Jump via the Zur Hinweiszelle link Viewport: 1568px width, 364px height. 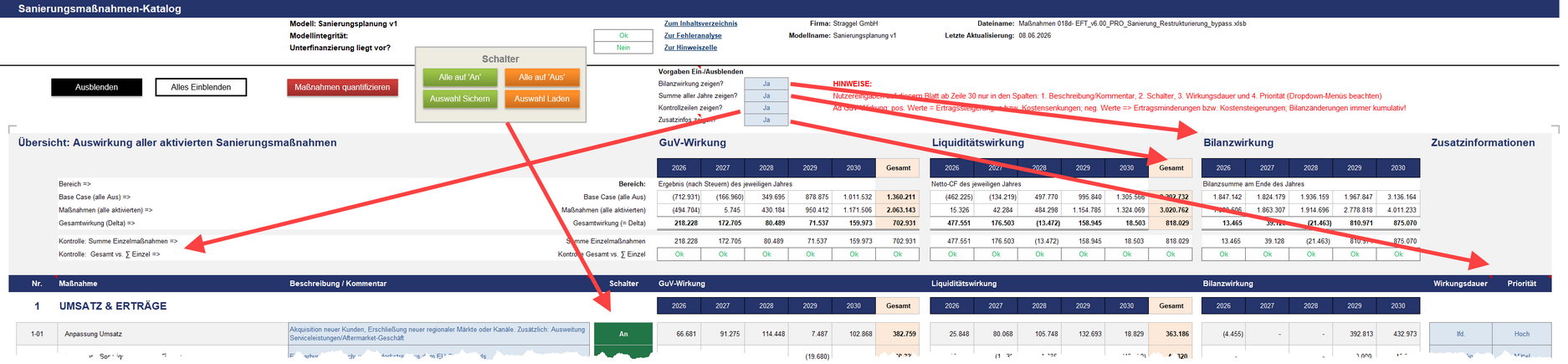690,48
